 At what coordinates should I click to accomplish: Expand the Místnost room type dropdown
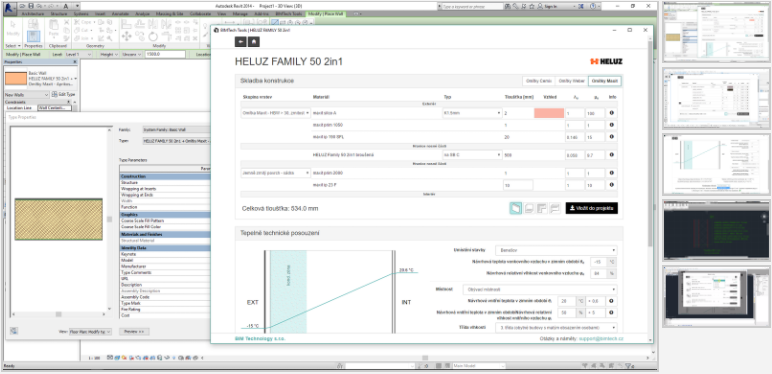540,289
